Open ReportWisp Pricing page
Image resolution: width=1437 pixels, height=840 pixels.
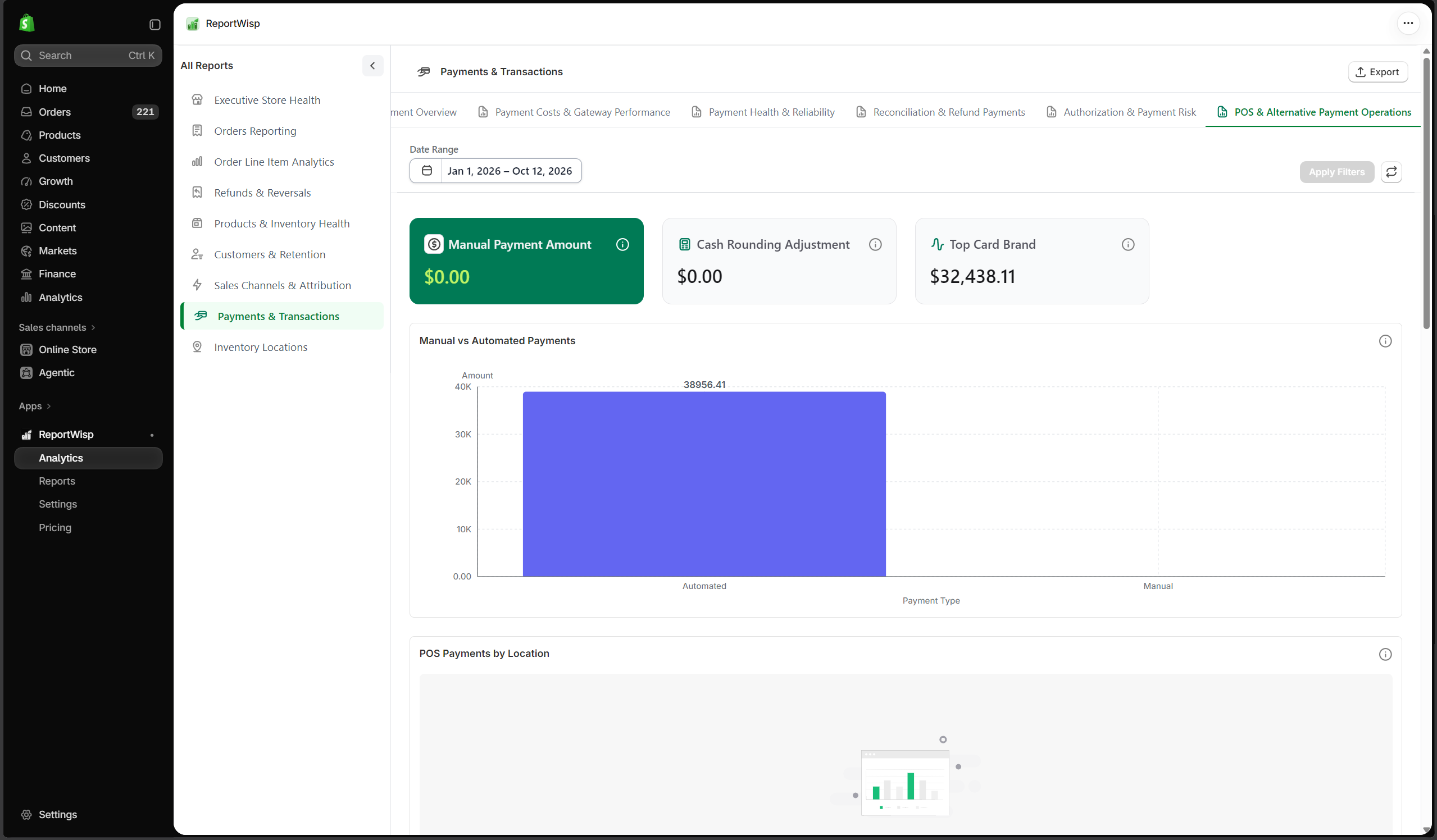(x=54, y=527)
